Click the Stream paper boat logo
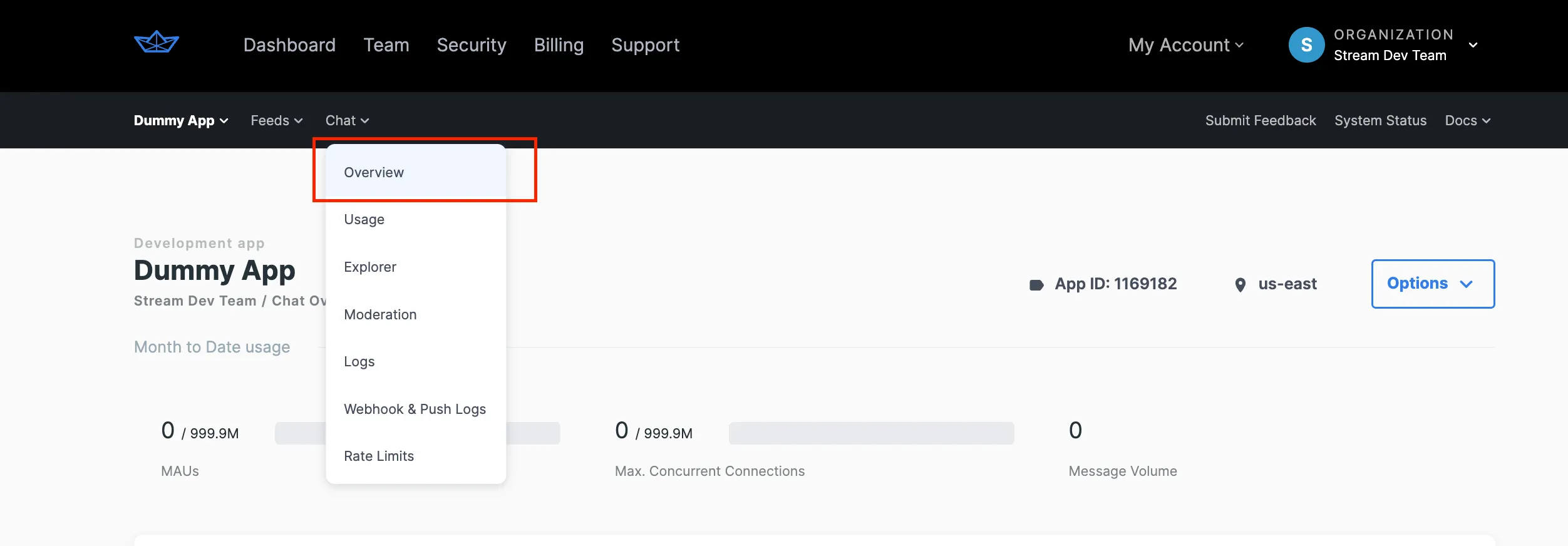The width and height of the screenshot is (1568, 546). 155,43
